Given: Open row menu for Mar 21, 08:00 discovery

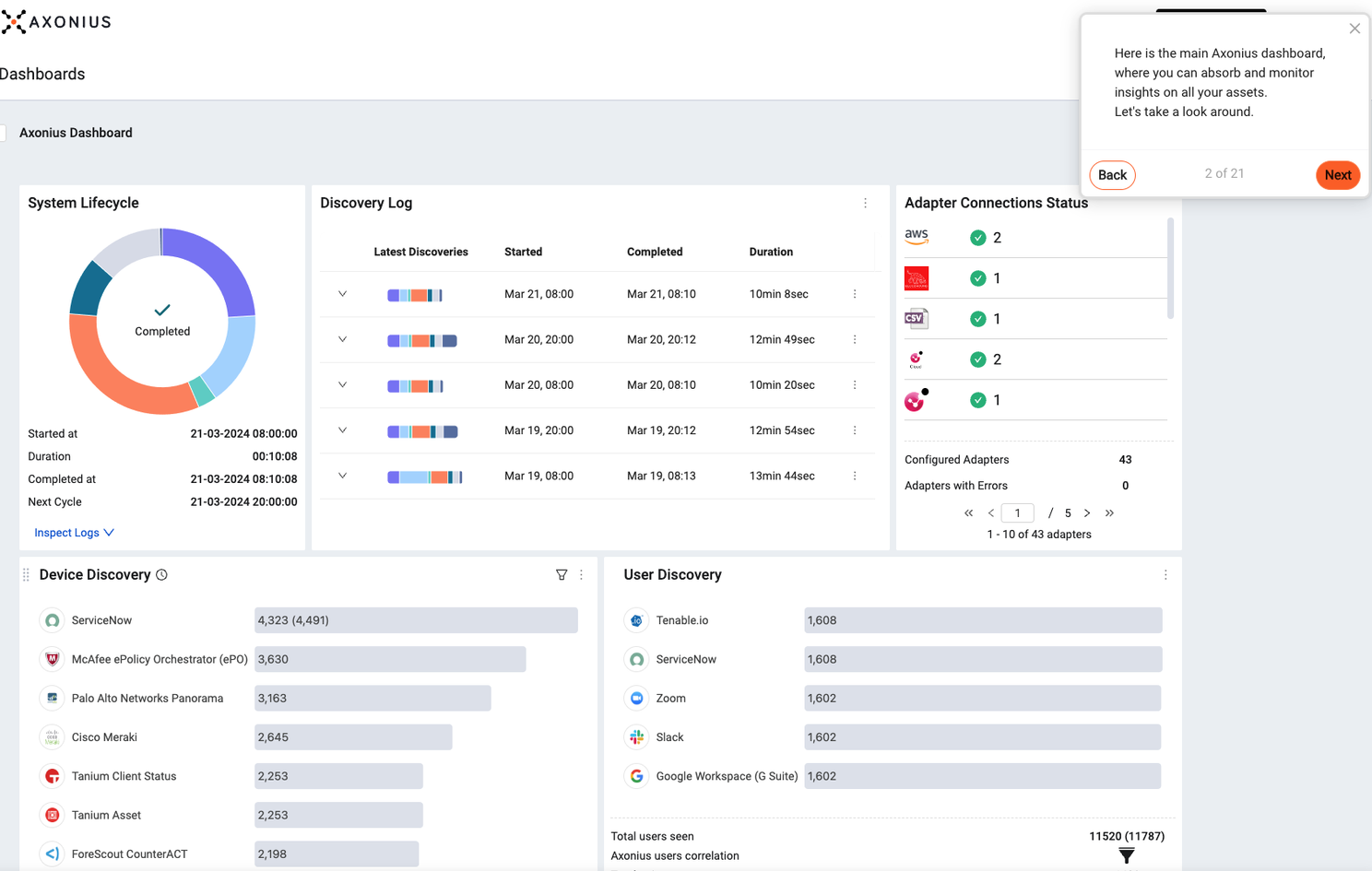Looking at the screenshot, I should pyautogui.click(x=855, y=294).
